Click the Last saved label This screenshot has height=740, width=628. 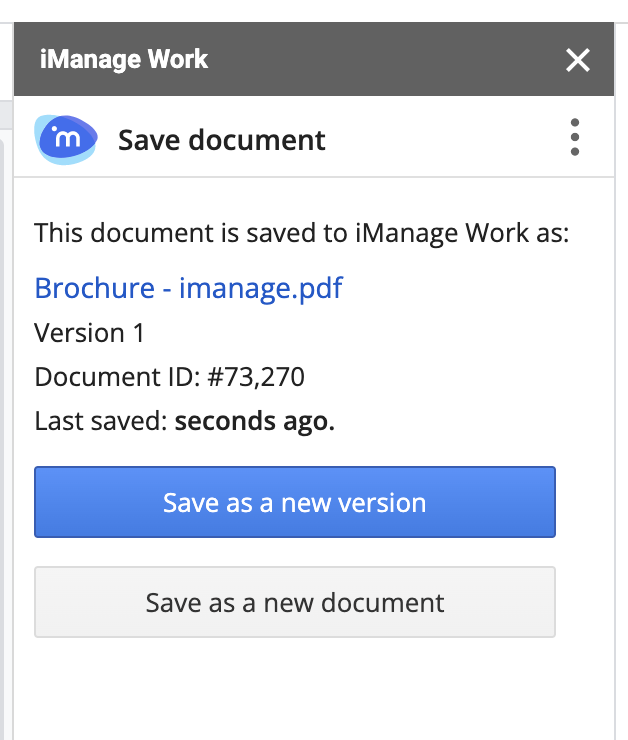click(101, 421)
